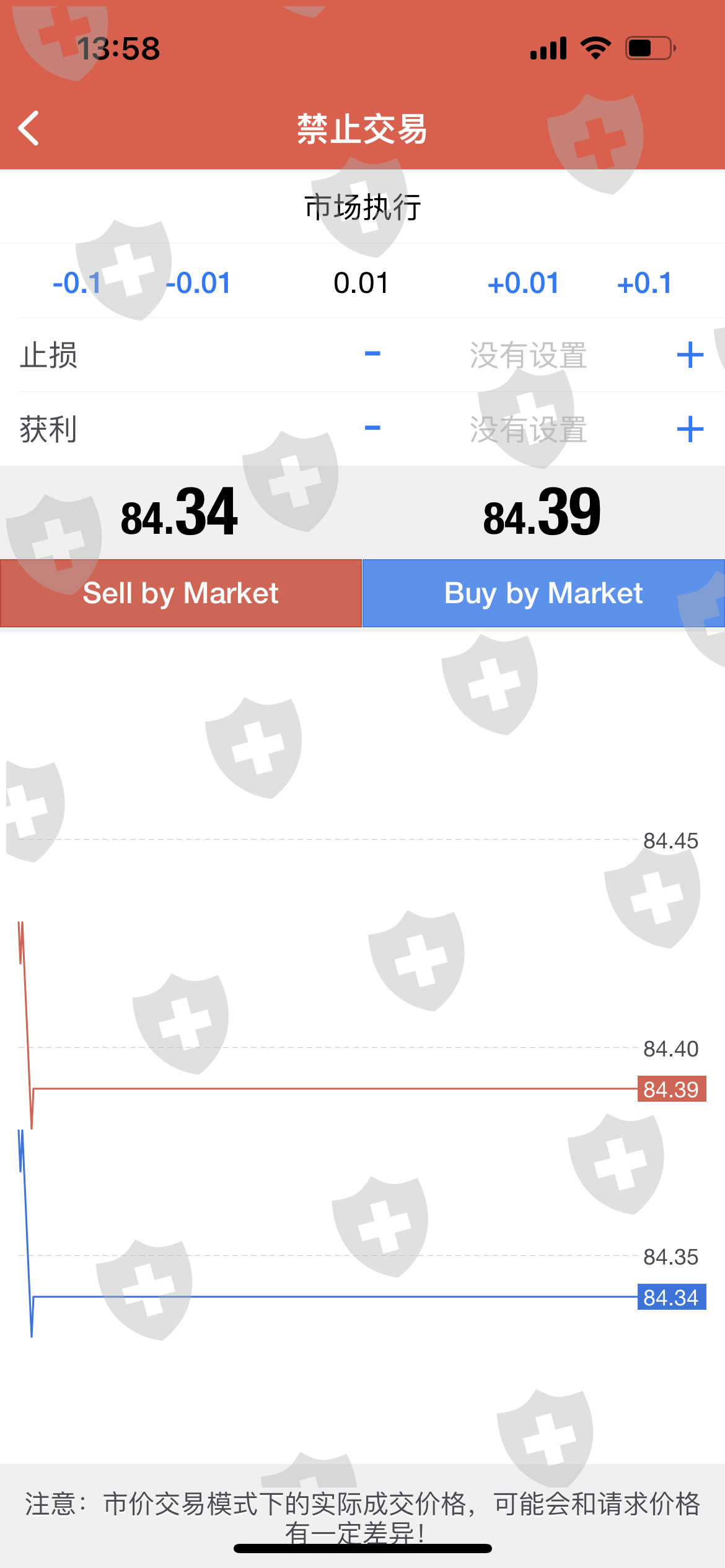Tap the minus icon for 止损
The width and height of the screenshot is (725, 1568).
372,354
